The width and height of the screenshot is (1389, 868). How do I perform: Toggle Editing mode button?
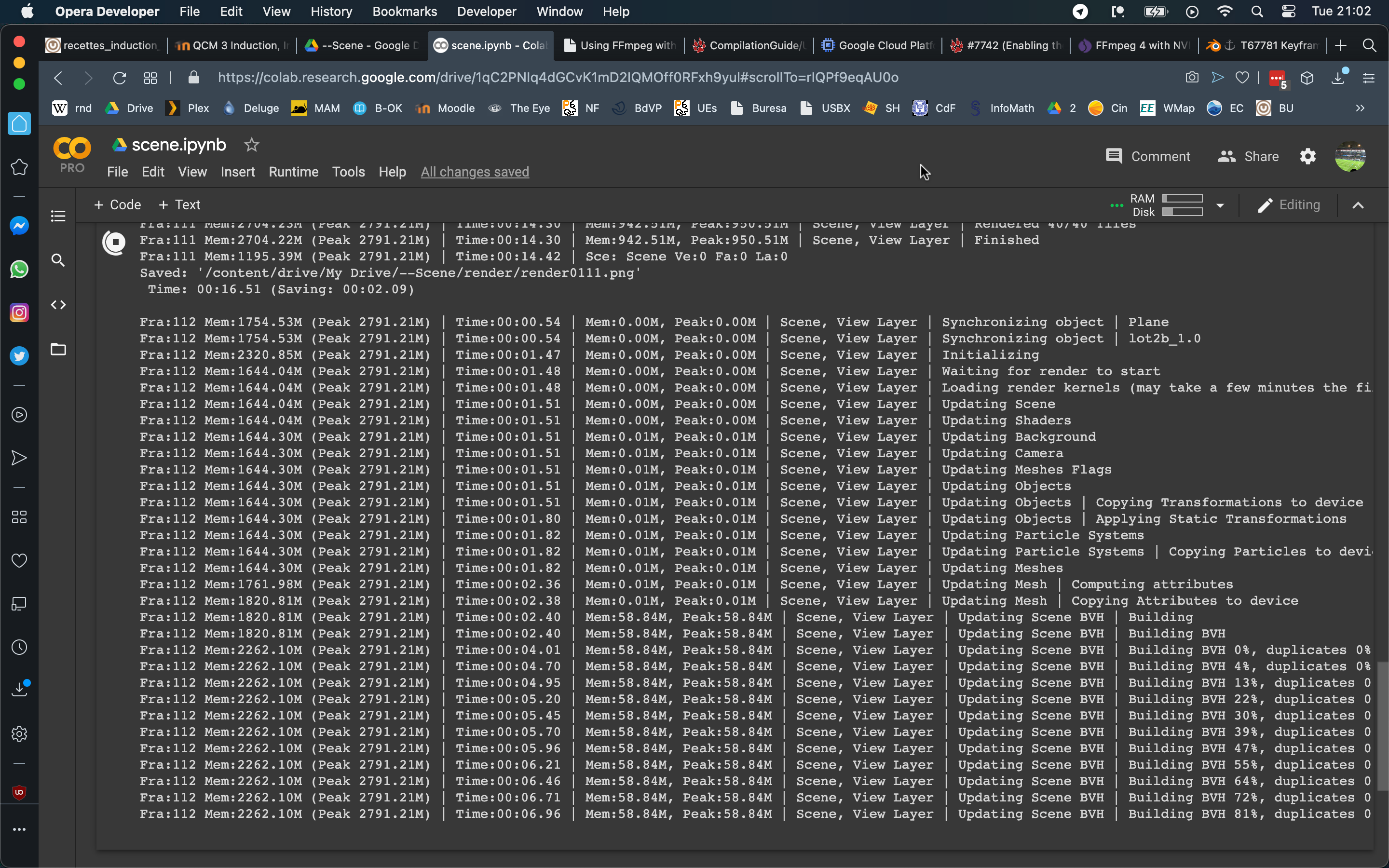(x=1289, y=205)
